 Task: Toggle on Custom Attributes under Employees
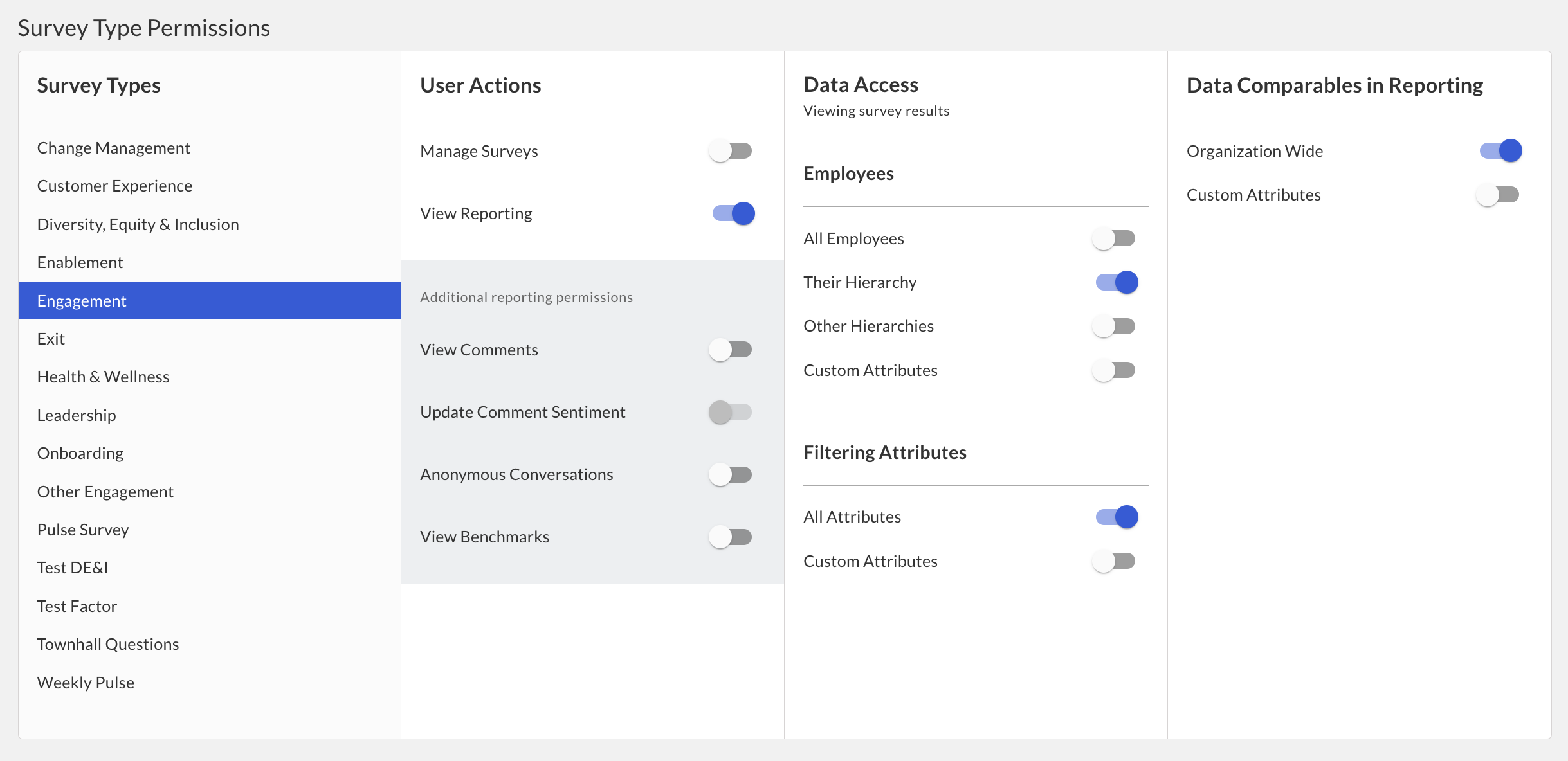click(x=1115, y=370)
